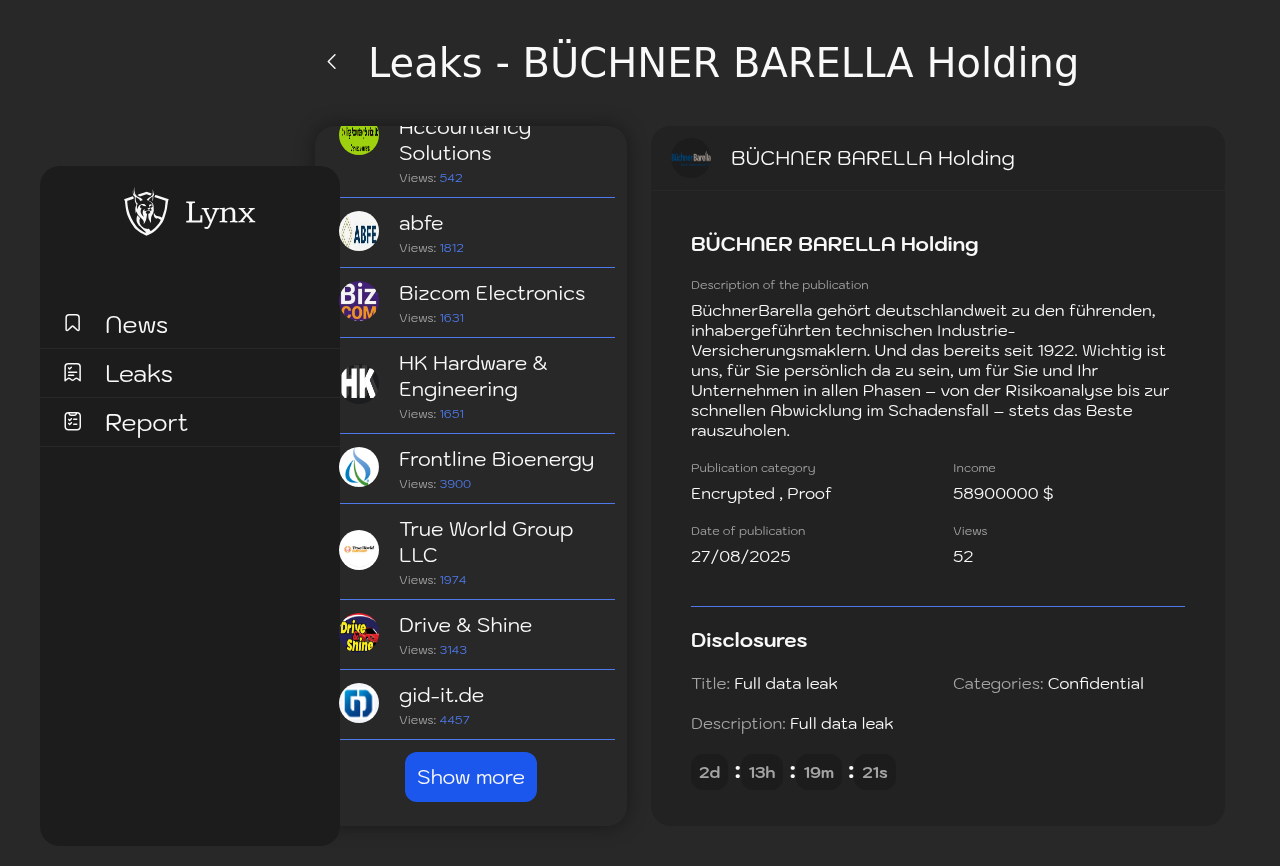Click the Lynx logo emblem
Viewport: 1280px width, 866px height.
(146, 212)
